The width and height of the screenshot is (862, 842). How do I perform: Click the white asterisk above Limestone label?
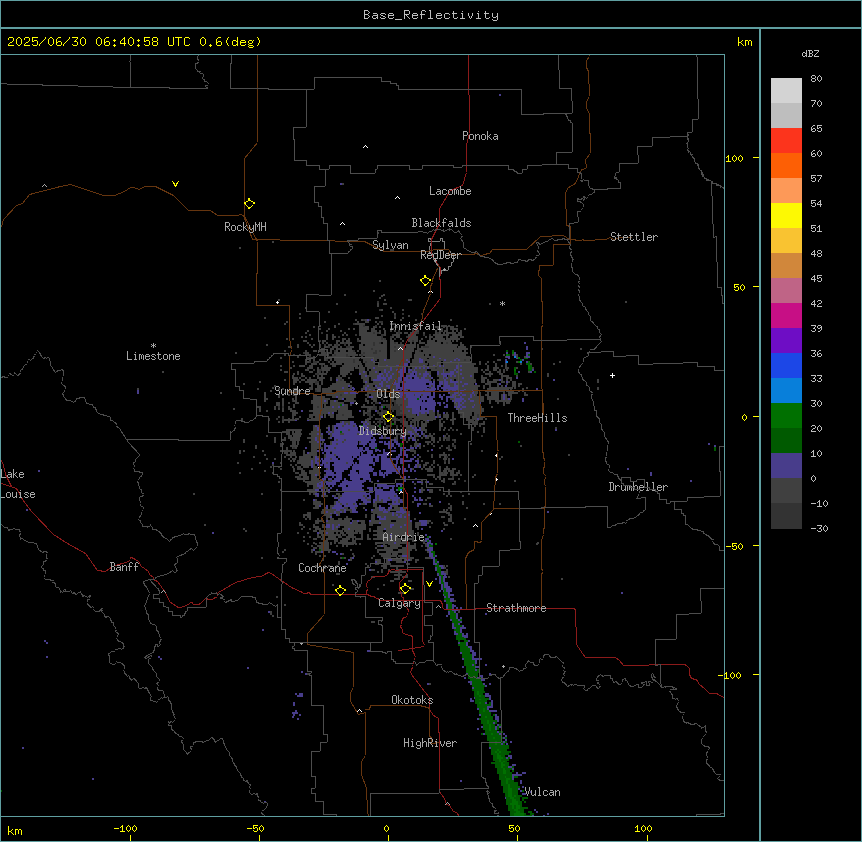click(x=153, y=346)
